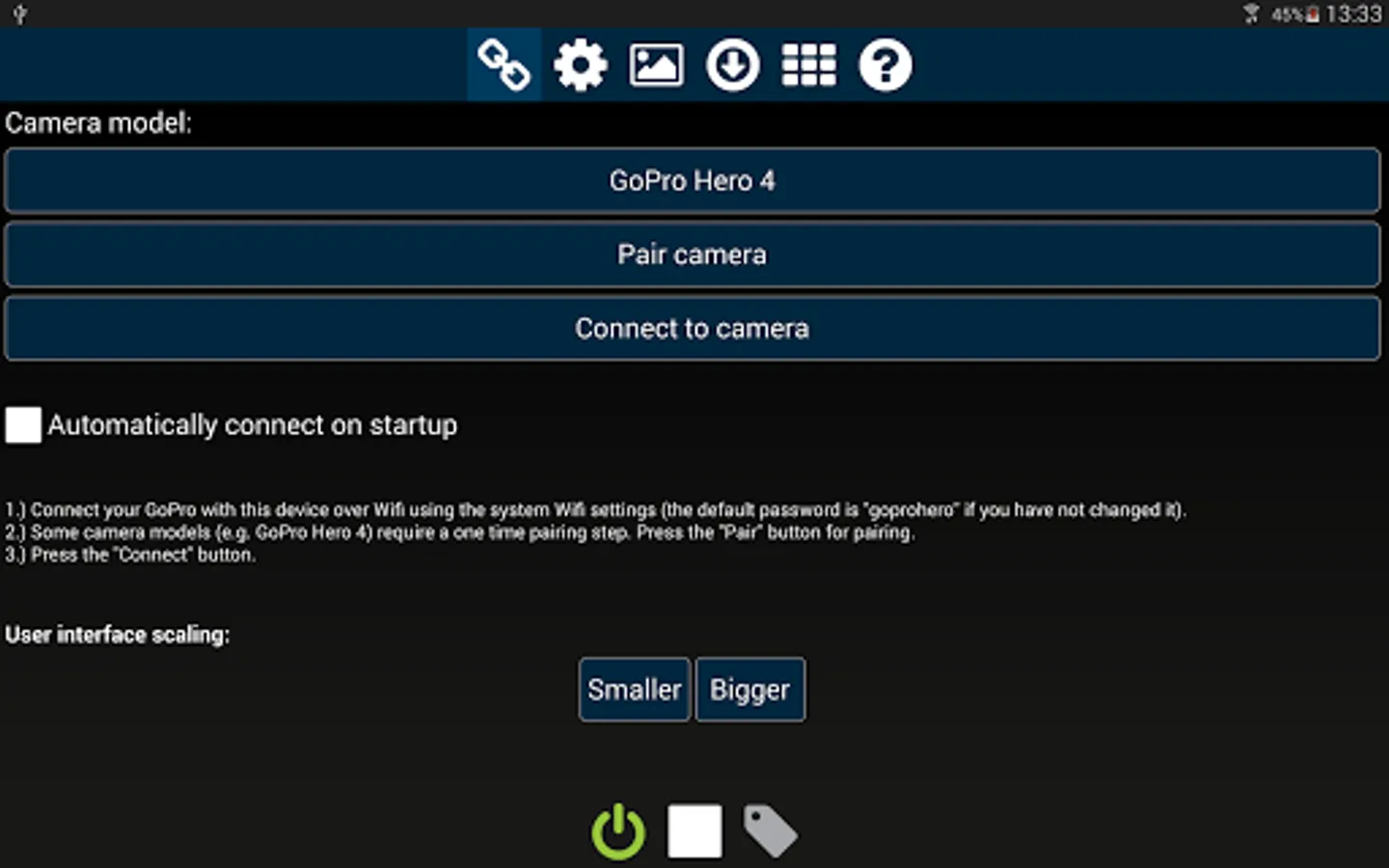Open the grid view tab icon
Image resolution: width=1389 pixels, height=868 pixels.
tap(808, 65)
